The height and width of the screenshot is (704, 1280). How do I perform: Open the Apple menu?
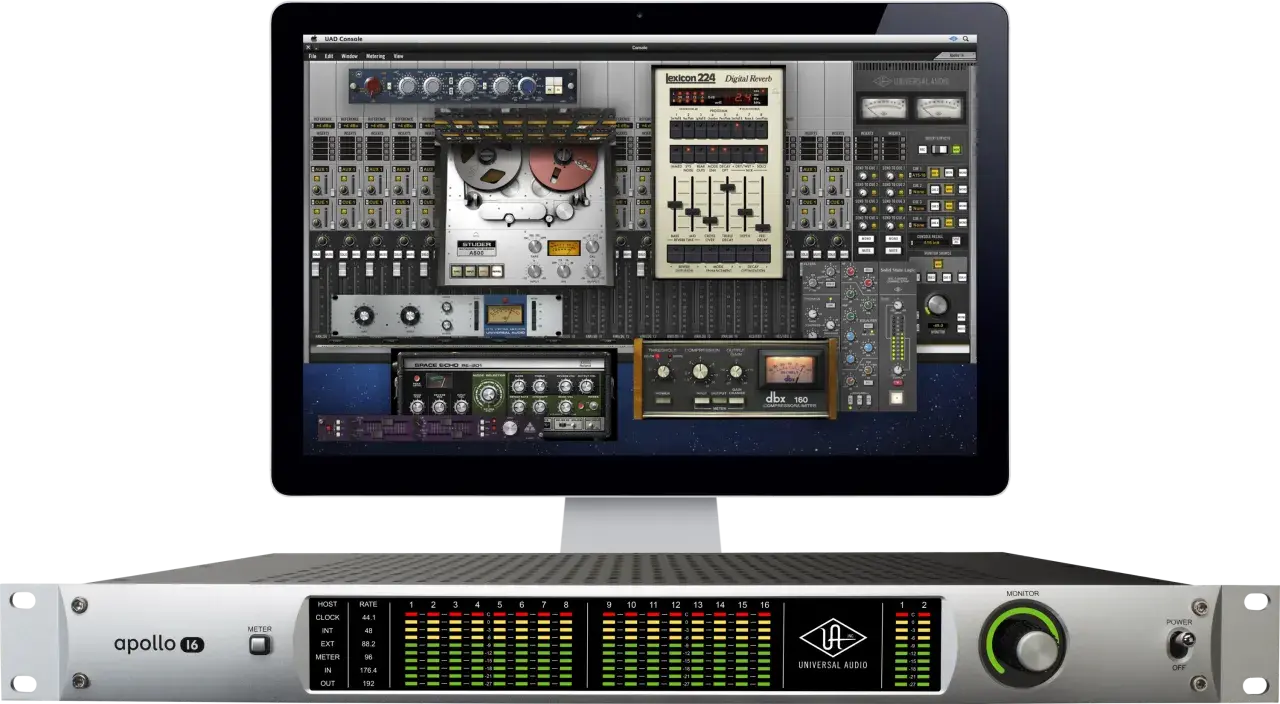click(314, 39)
